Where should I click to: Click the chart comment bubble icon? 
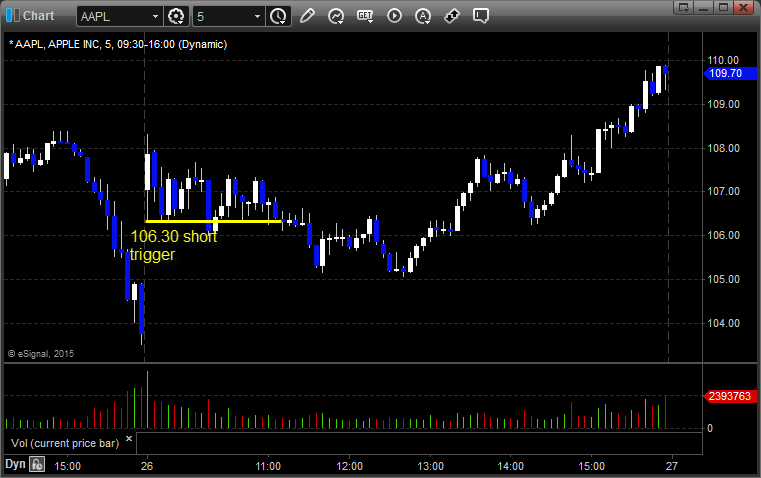click(480, 16)
